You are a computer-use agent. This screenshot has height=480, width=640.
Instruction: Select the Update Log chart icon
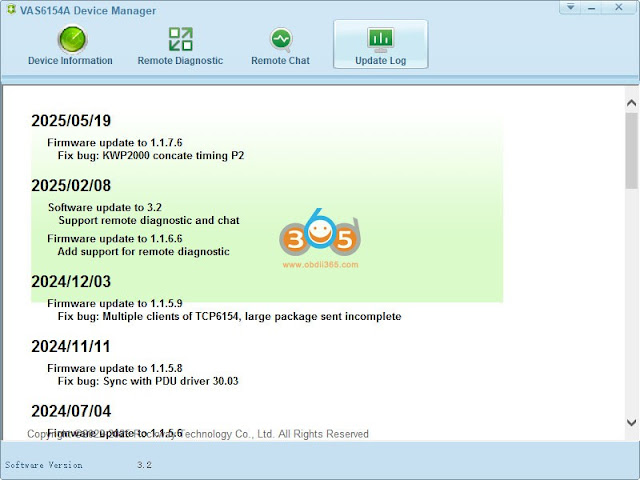pos(380,40)
